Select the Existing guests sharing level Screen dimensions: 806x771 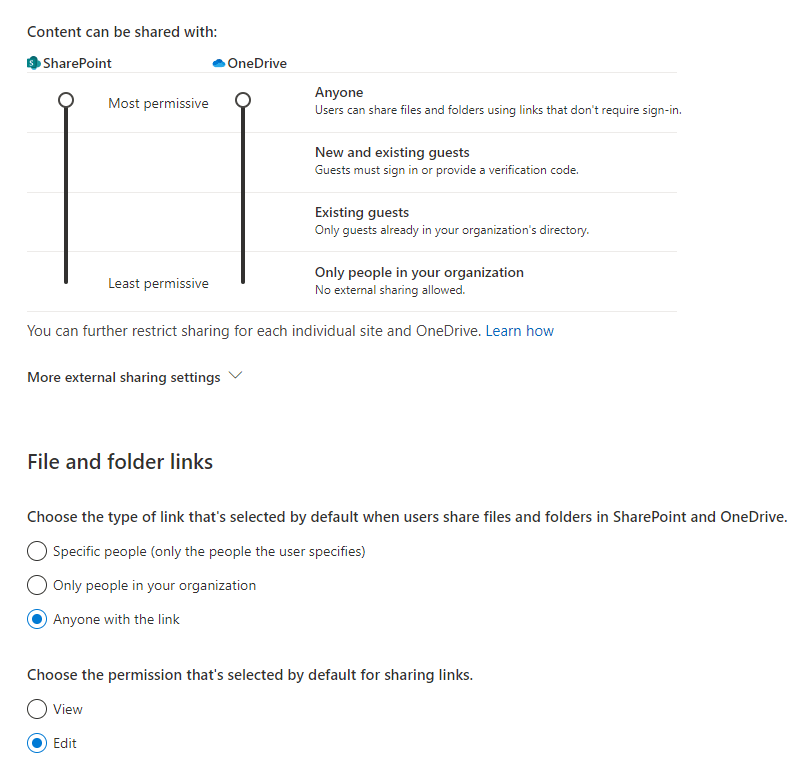pyautogui.click(x=361, y=212)
